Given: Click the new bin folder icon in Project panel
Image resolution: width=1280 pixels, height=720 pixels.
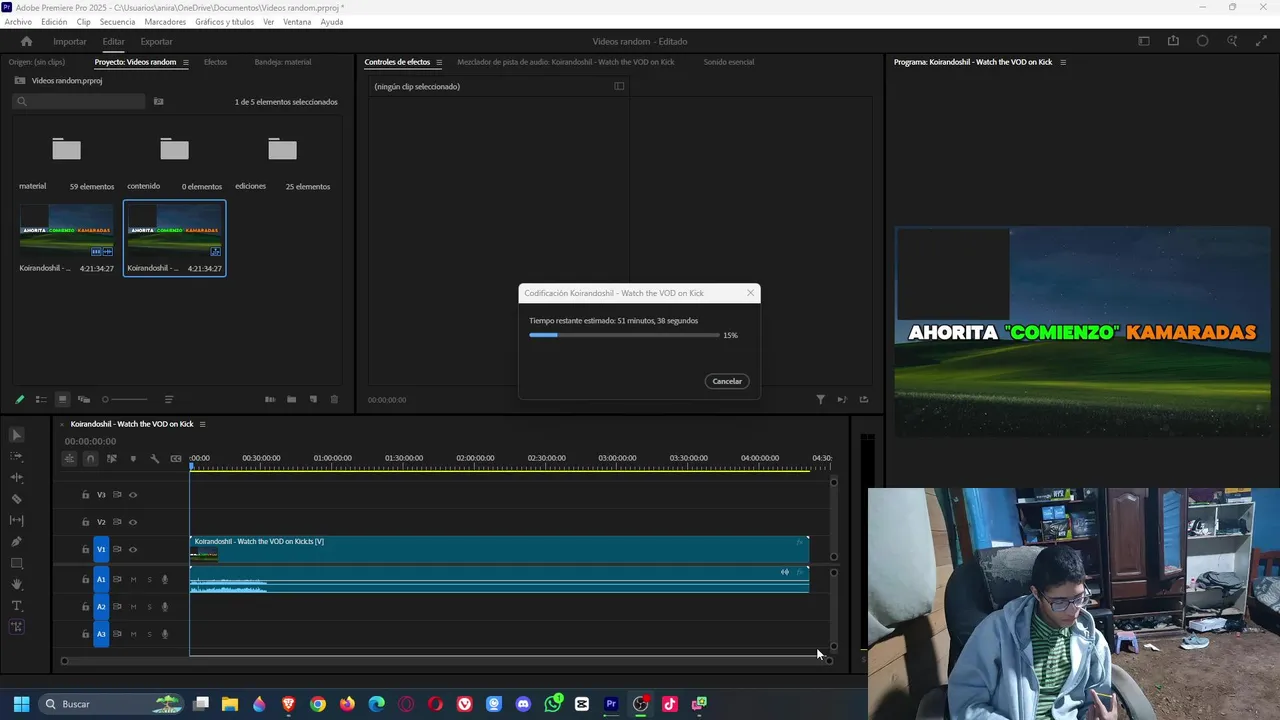Looking at the screenshot, I should click(x=291, y=399).
